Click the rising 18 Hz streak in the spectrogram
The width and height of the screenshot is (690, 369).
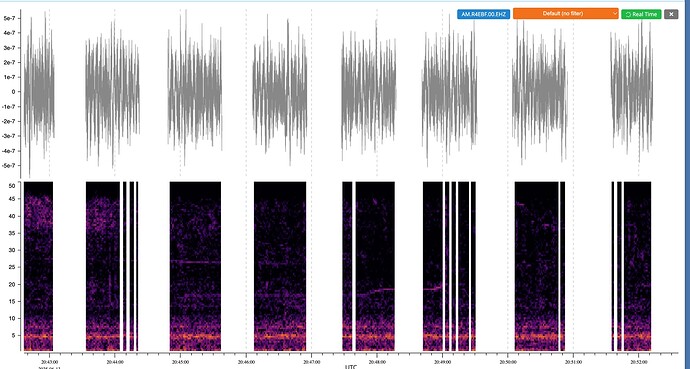click(376, 291)
